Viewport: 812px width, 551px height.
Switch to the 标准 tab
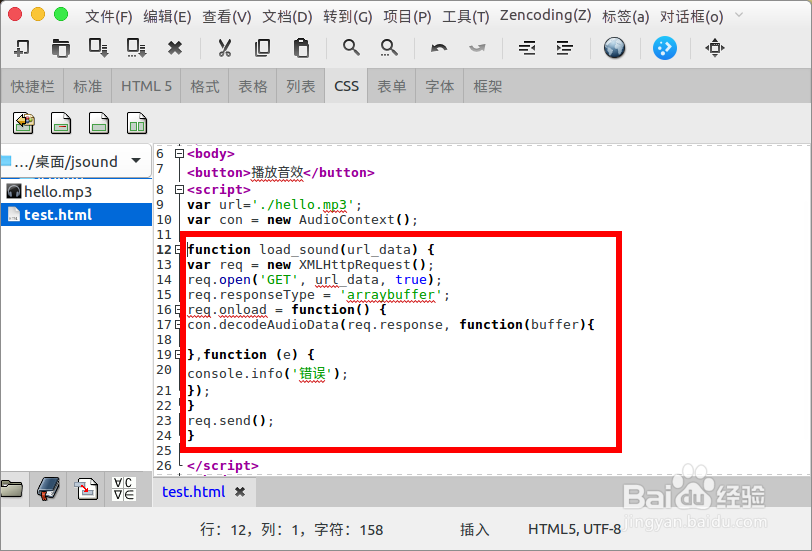pos(88,86)
